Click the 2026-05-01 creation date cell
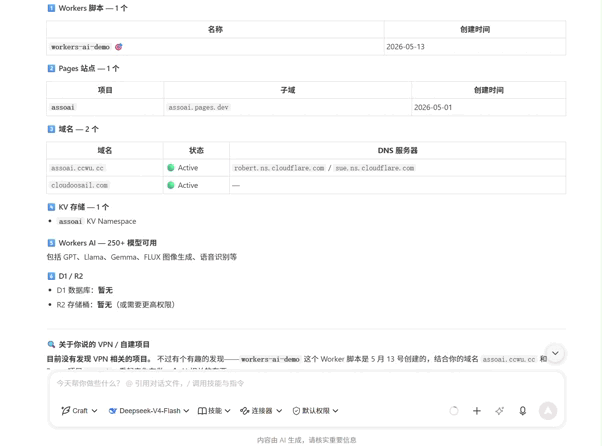Screen dimensions: 602x446 pyautogui.click(x=488, y=107)
